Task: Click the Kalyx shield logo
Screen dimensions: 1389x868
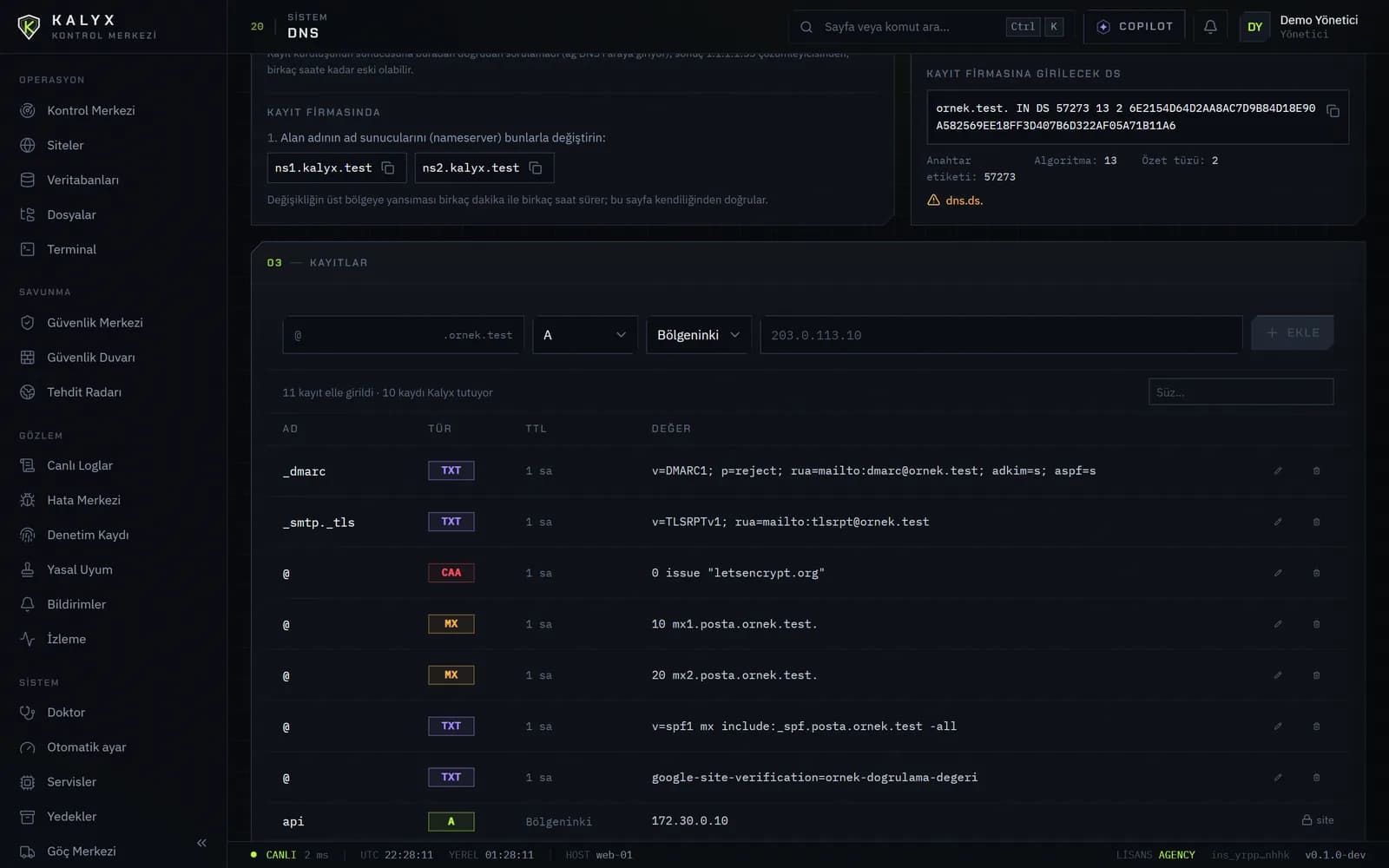Action: (x=29, y=27)
